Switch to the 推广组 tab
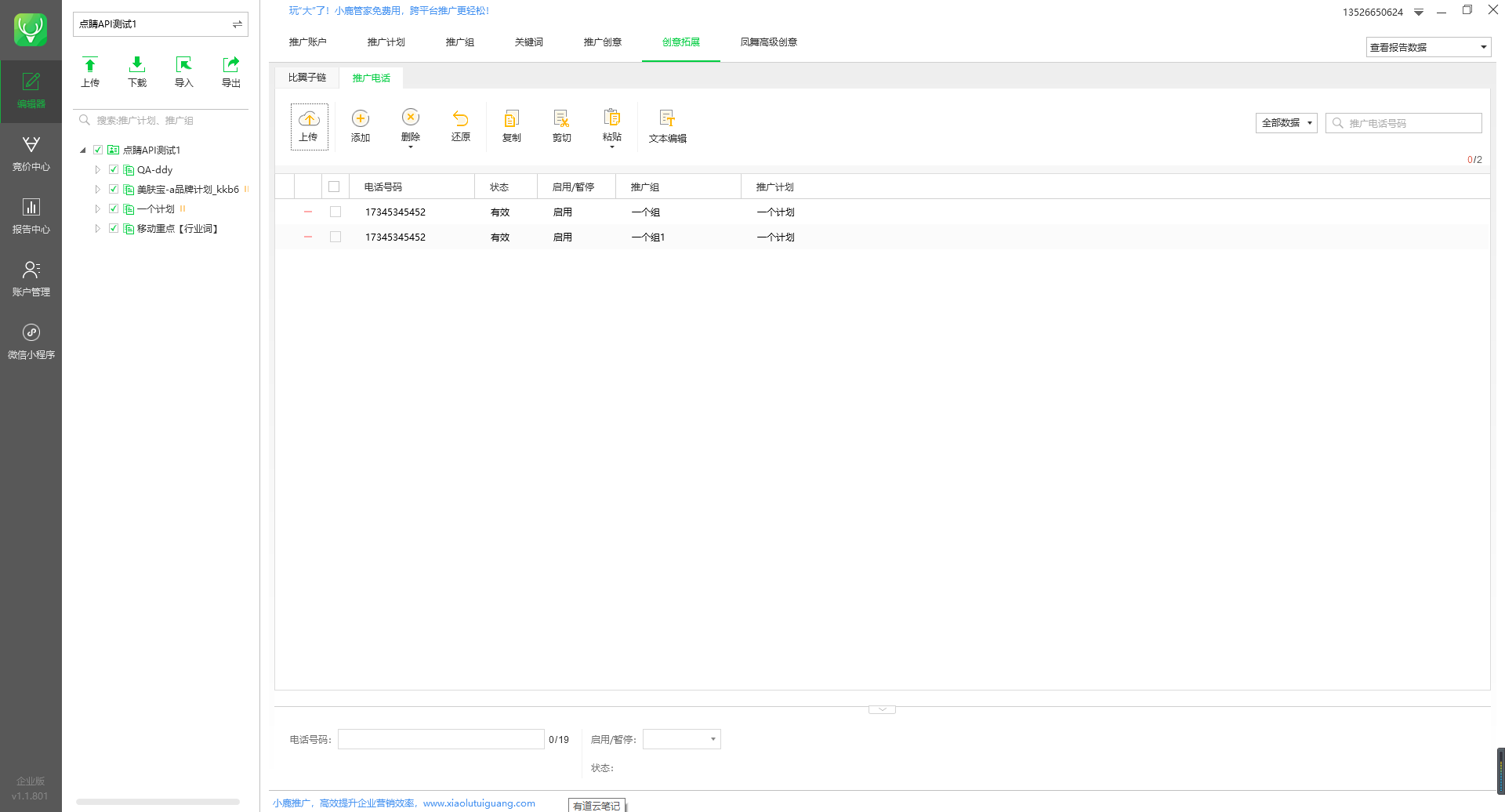Screen dimensions: 1505x812 459,42
